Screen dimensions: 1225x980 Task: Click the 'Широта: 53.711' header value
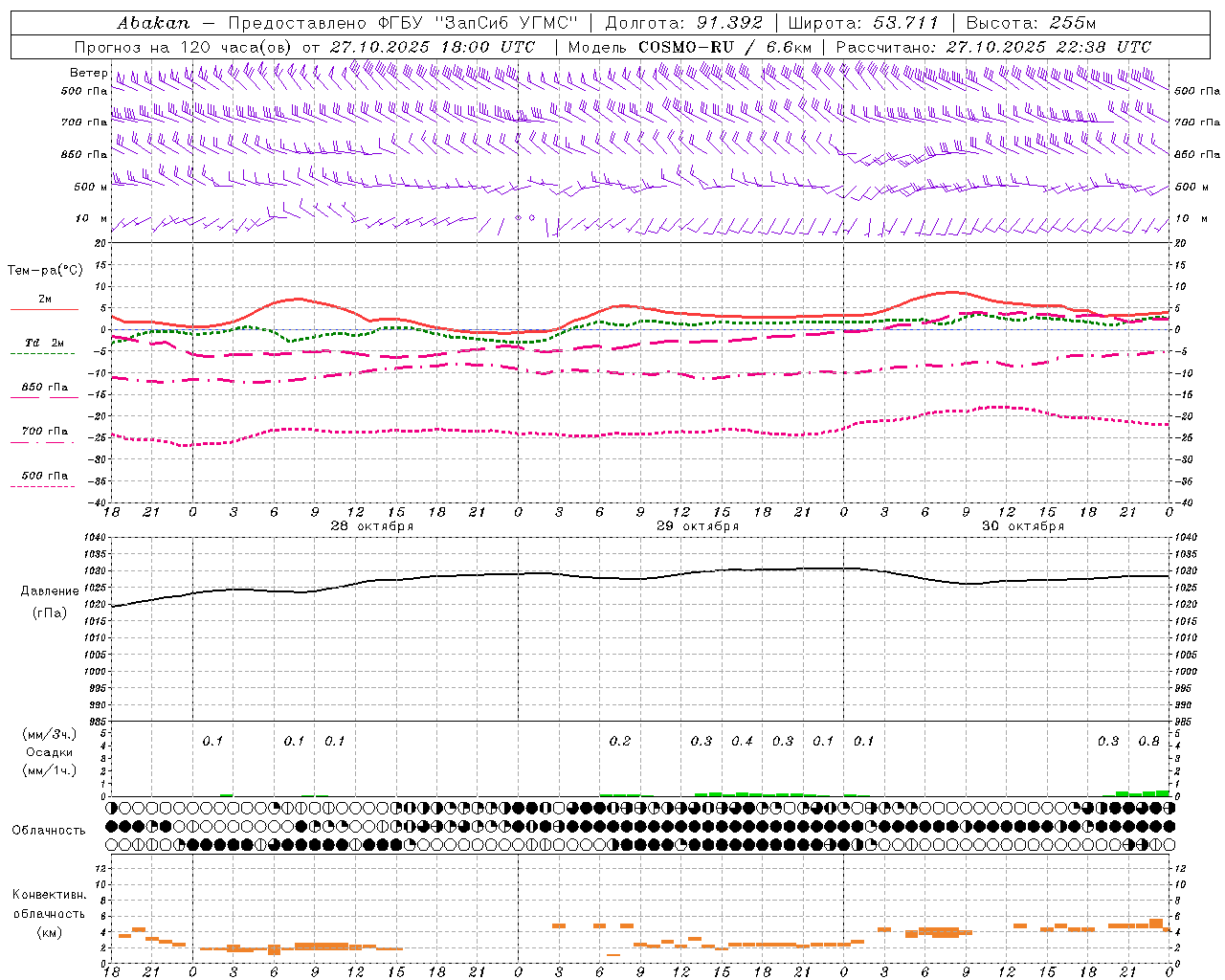864,23
